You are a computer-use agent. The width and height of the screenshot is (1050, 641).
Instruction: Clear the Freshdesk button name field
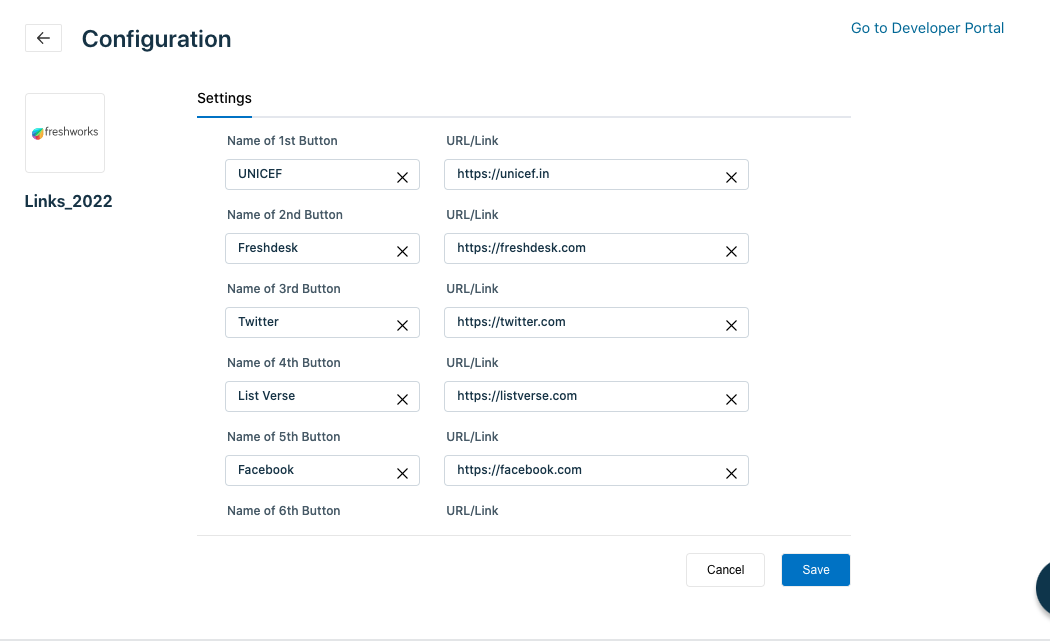402,251
